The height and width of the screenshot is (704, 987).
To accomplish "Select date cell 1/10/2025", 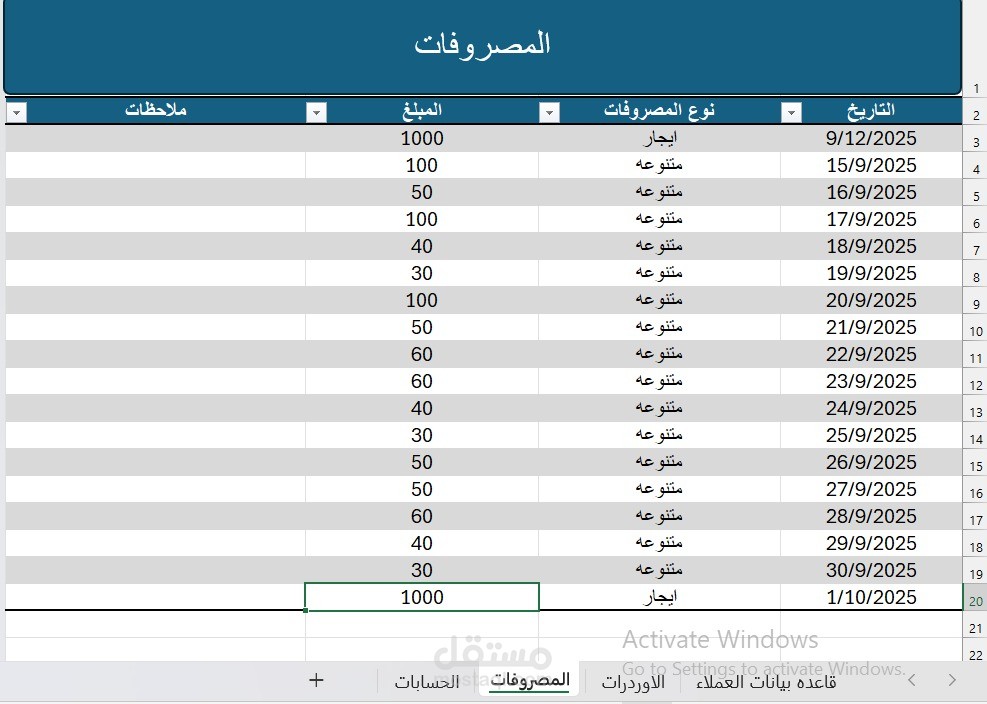I will tap(871, 597).
